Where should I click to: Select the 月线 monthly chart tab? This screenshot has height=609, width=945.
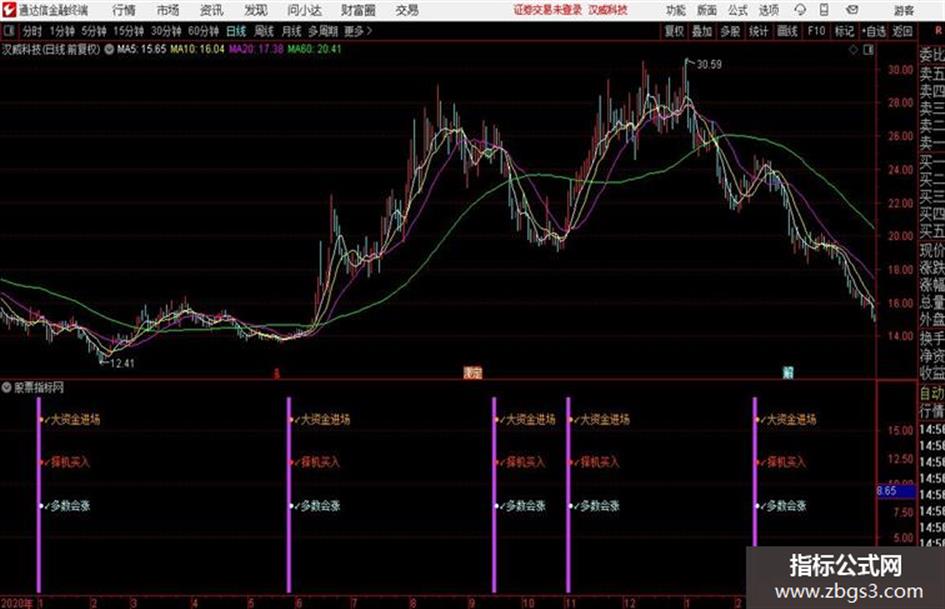point(292,31)
